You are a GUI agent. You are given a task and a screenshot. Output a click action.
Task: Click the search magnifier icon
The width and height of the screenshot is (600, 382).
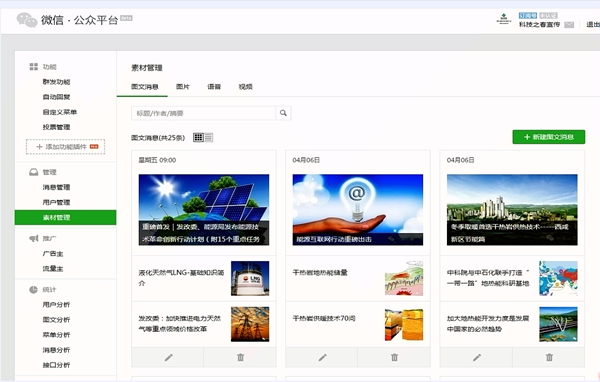tap(283, 113)
